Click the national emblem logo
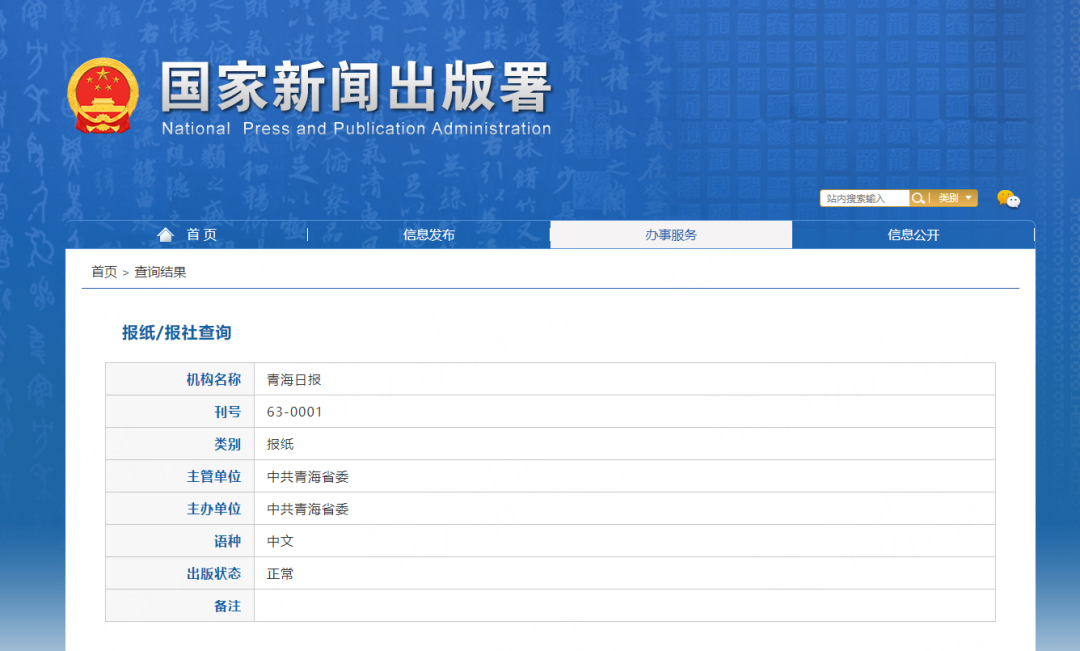This screenshot has height=651, width=1080. click(x=103, y=95)
